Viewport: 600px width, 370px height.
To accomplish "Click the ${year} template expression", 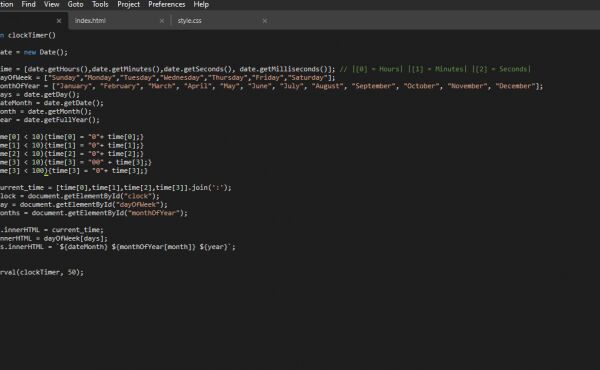I will (x=214, y=247).
